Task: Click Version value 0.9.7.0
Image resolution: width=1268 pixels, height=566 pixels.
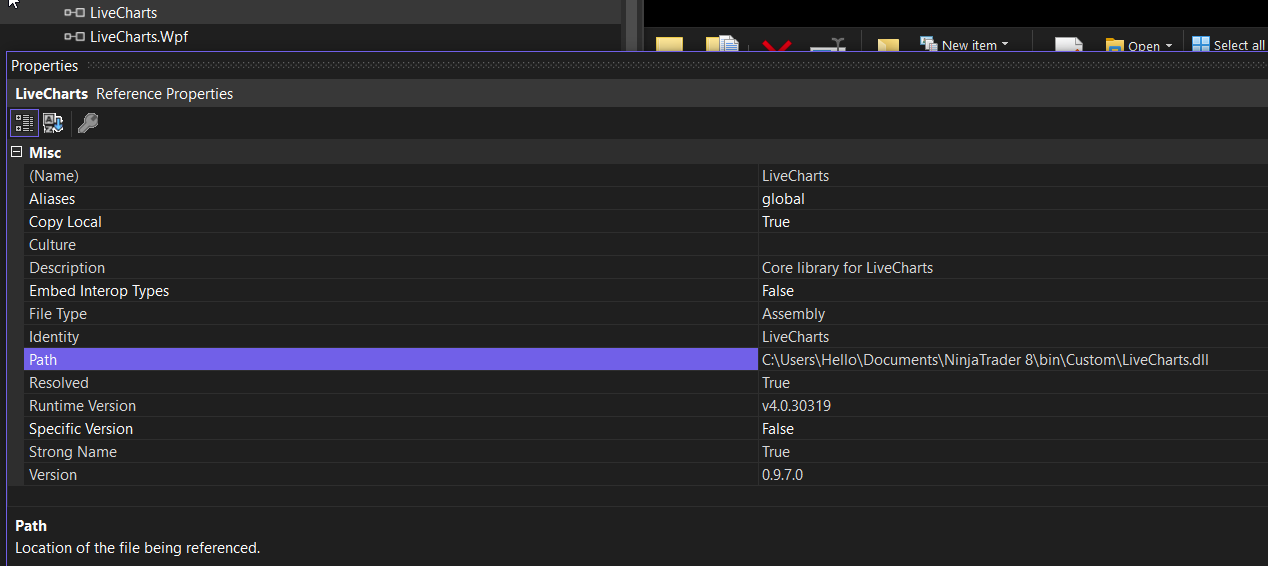Action: (x=782, y=475)
